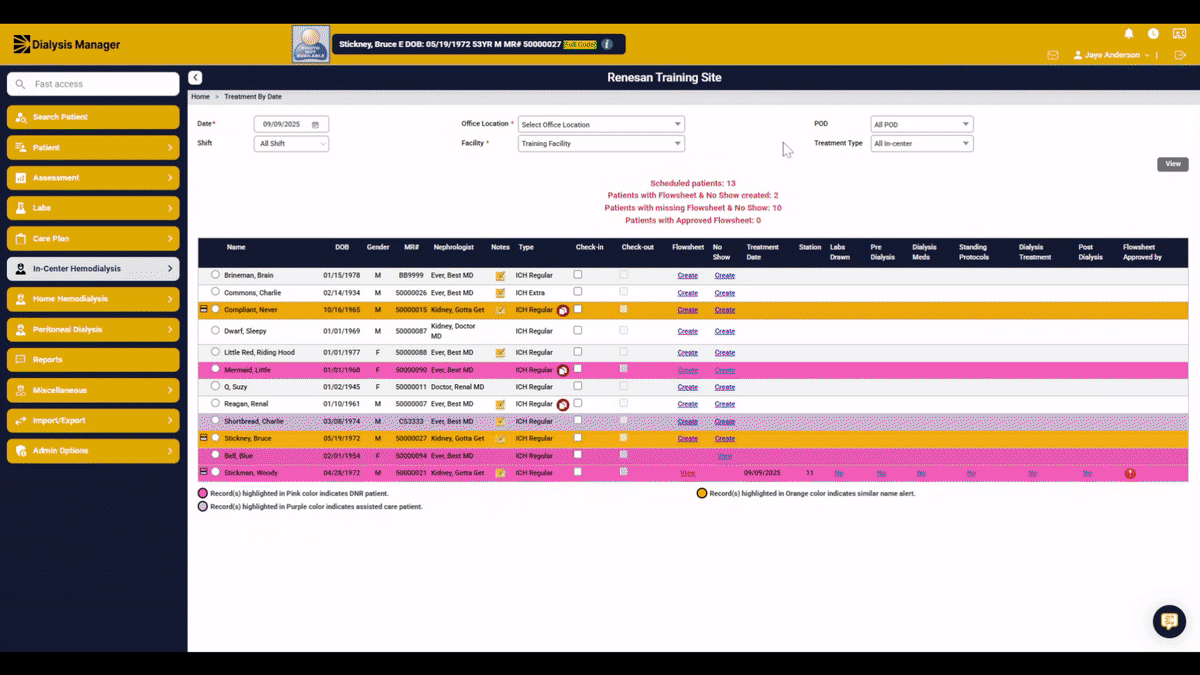This screenshot has width=1200, height=675.
Task: Click the red alert icon for Mermaid, Little
Action: click(563, 371)
